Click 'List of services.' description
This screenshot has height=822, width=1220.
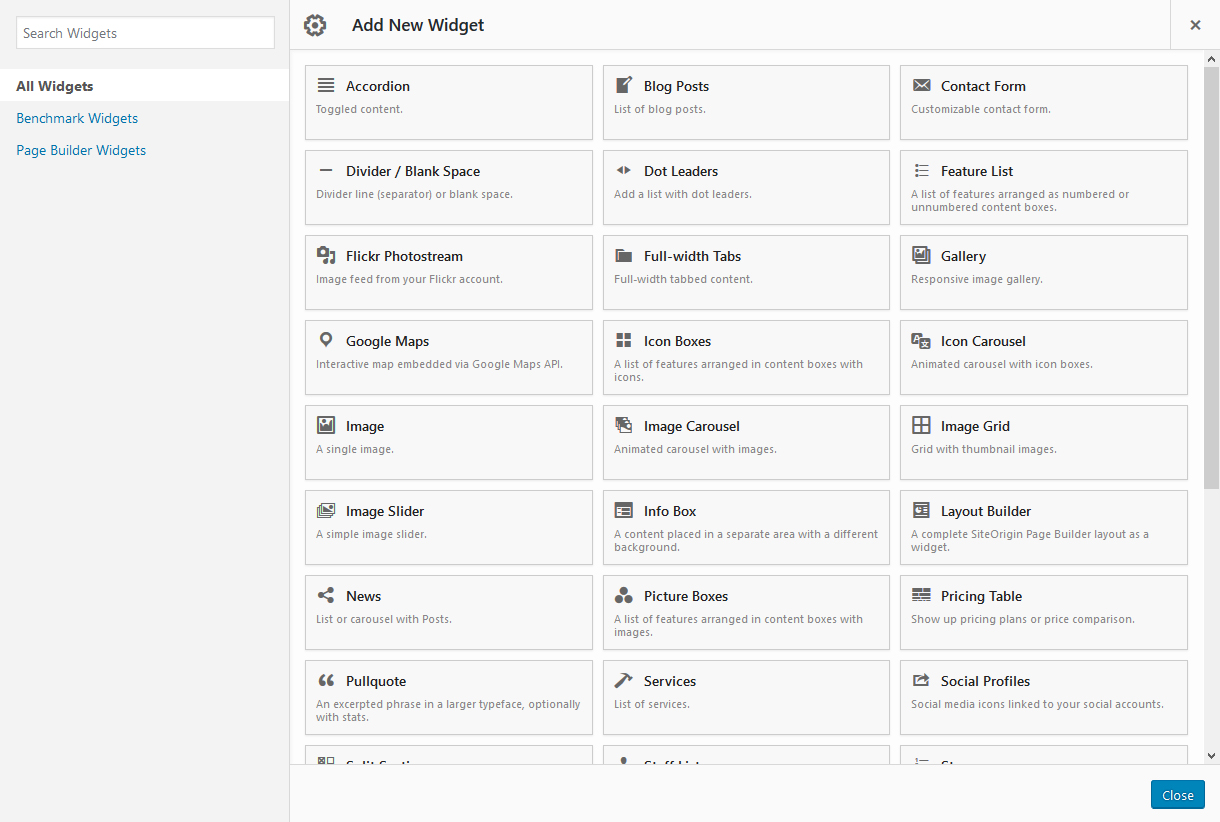(x=652, y=704)
